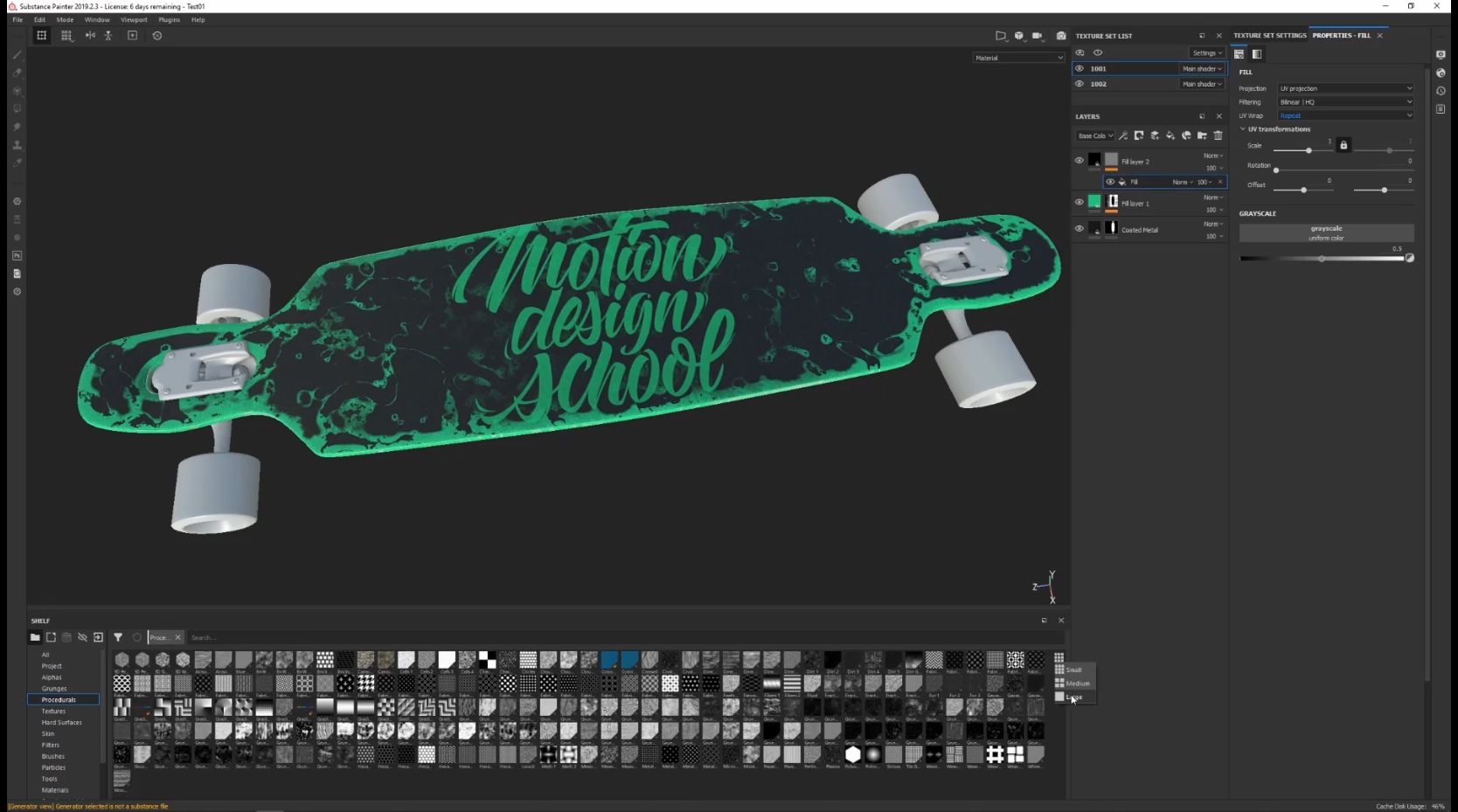Click the Export to Photoshop icon
Image resolution: width=1458 pixels, height=812 pixels.
pyautogui.click(x=17, y=255)
